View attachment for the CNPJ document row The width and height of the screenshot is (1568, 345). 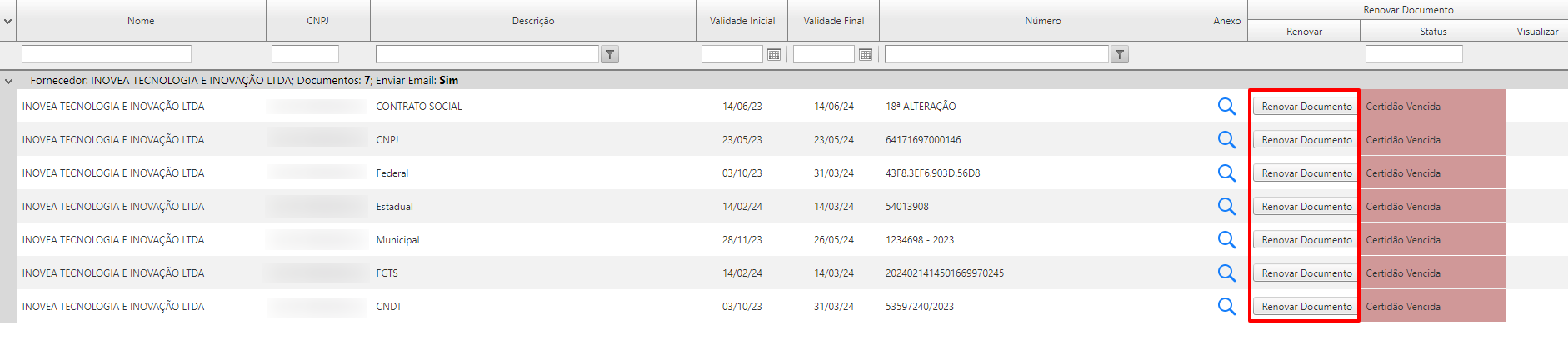(1226, 140)
